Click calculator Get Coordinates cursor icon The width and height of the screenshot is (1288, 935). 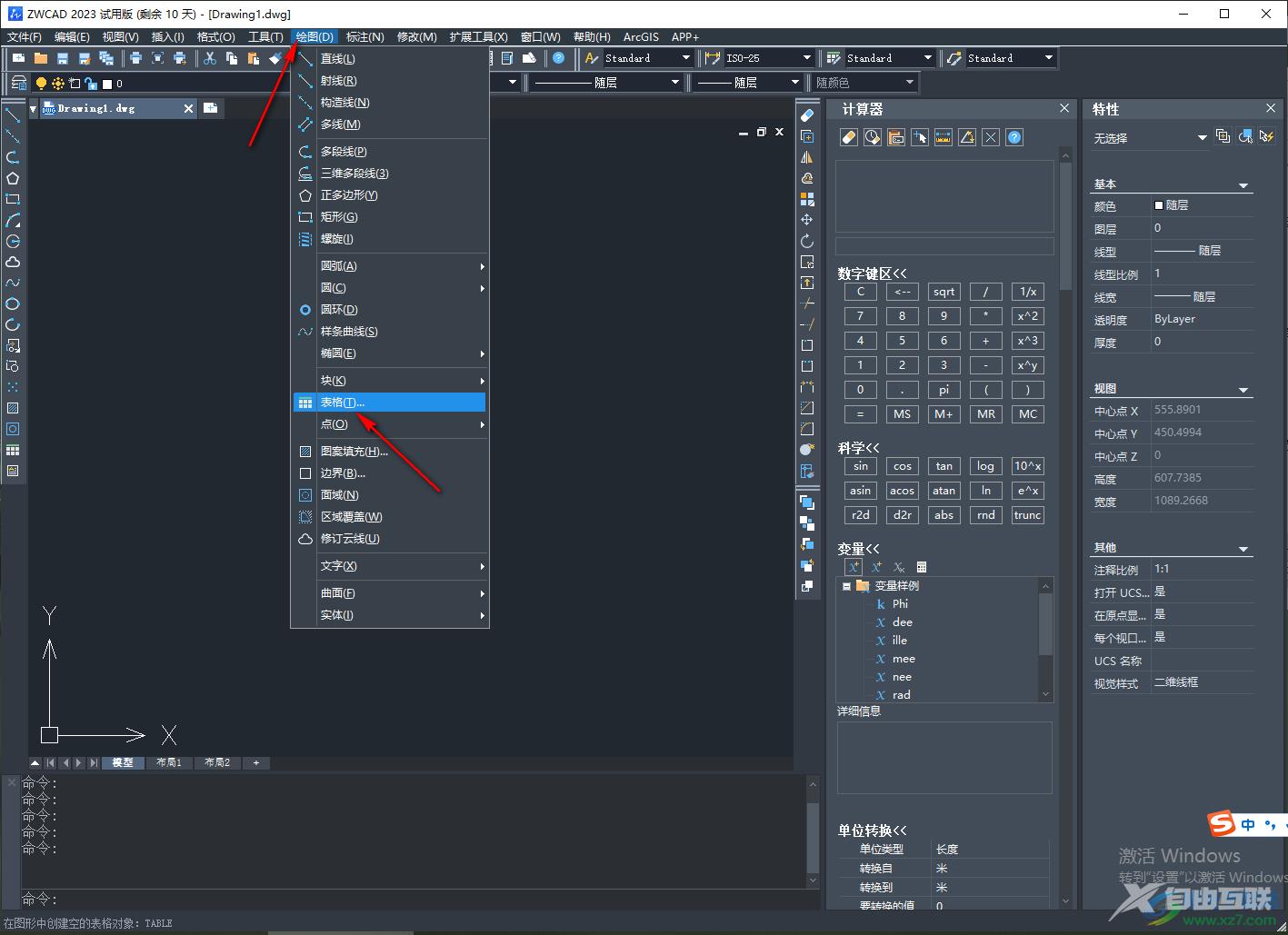[x=920, y=137]
